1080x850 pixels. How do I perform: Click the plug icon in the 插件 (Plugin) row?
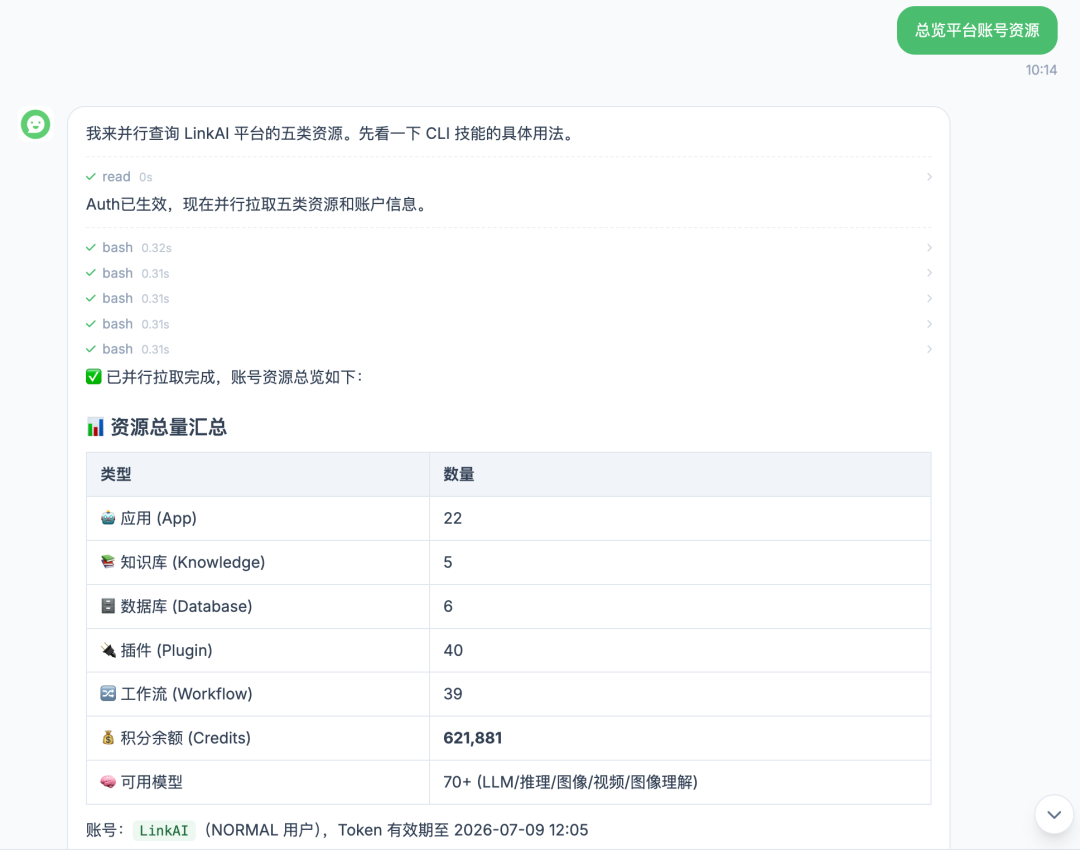pos(108,650)
